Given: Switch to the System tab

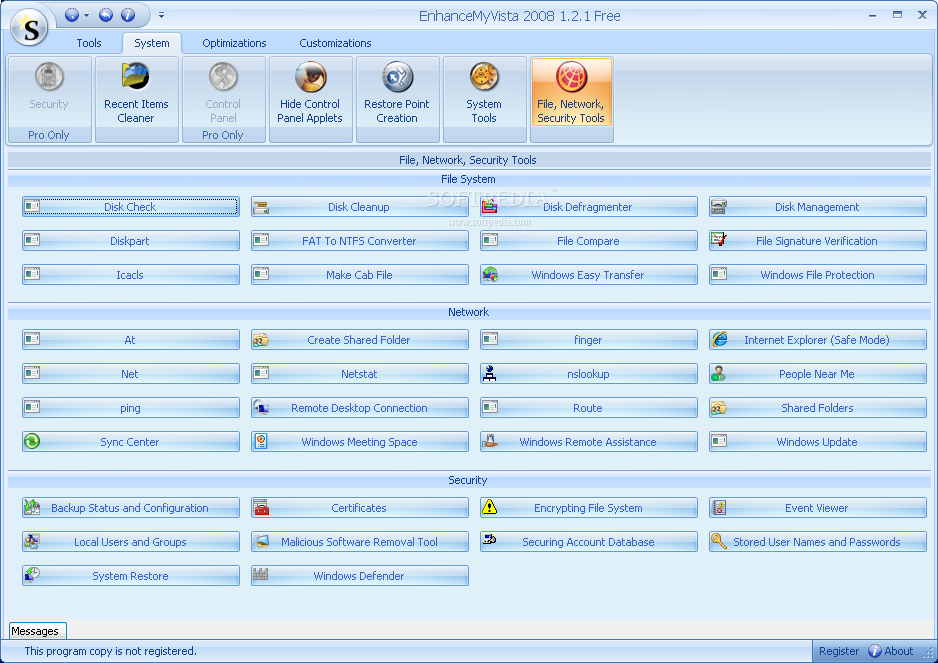Looking at the screenshot, I should tap(151, 43).
